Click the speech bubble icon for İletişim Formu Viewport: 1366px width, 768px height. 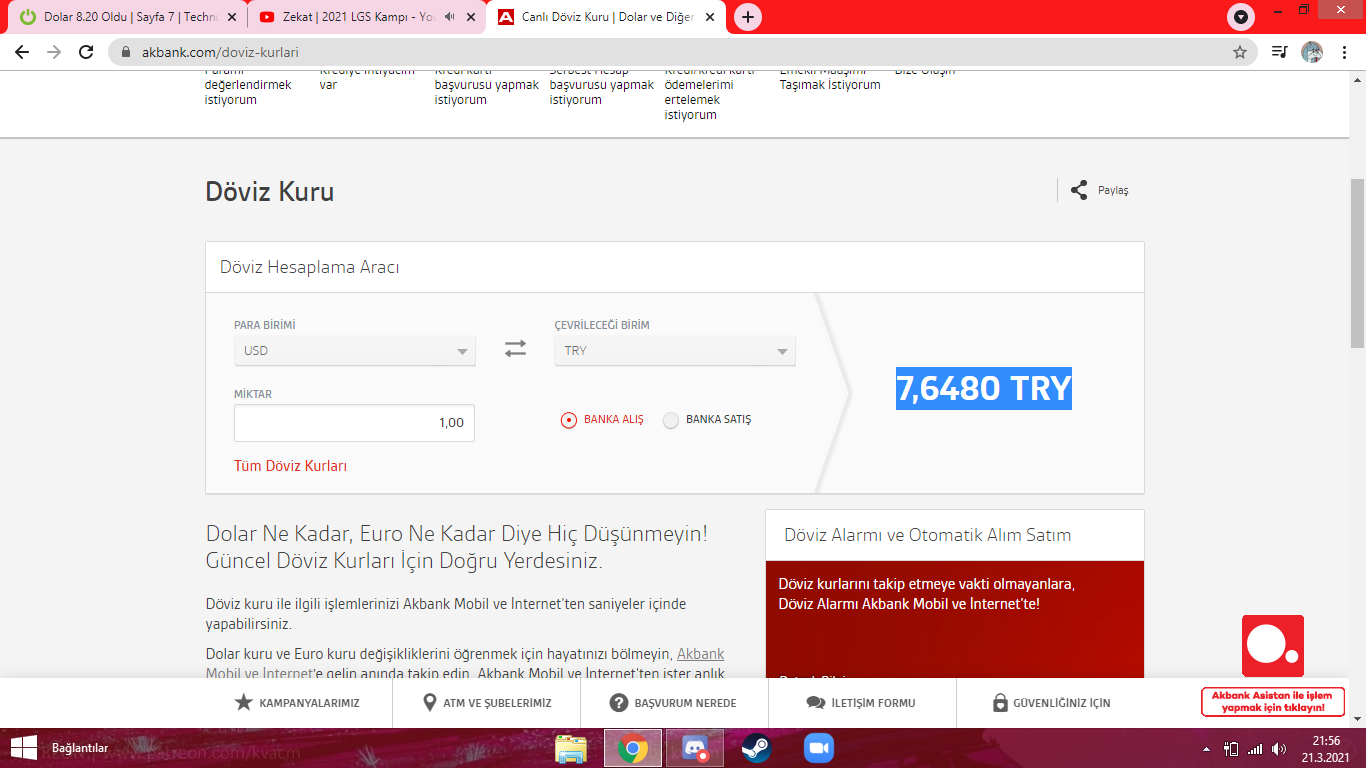click(x=815, y=703)
